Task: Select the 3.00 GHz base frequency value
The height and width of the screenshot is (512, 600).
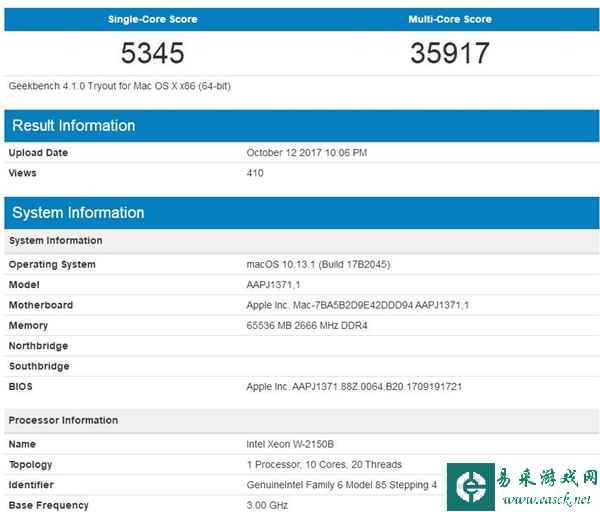Action: pos(267,505)
